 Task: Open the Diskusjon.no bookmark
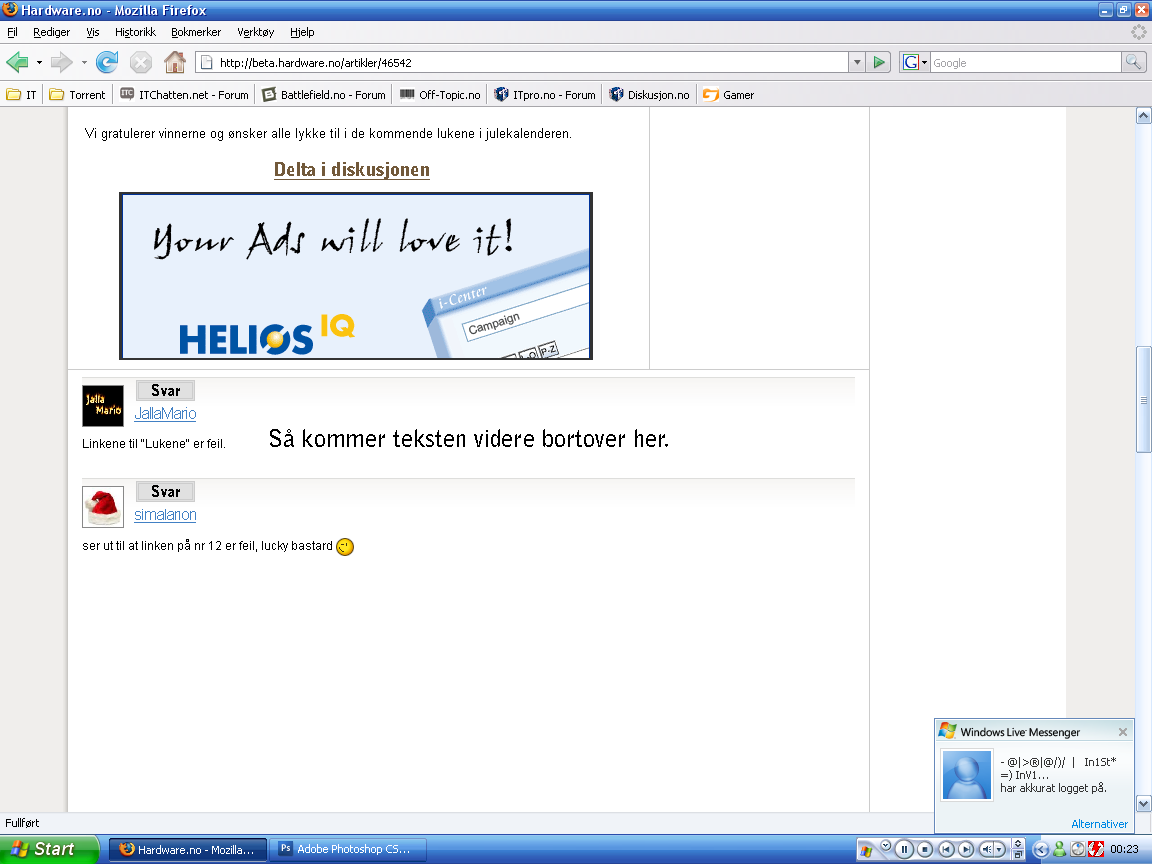tap(649, 95)
